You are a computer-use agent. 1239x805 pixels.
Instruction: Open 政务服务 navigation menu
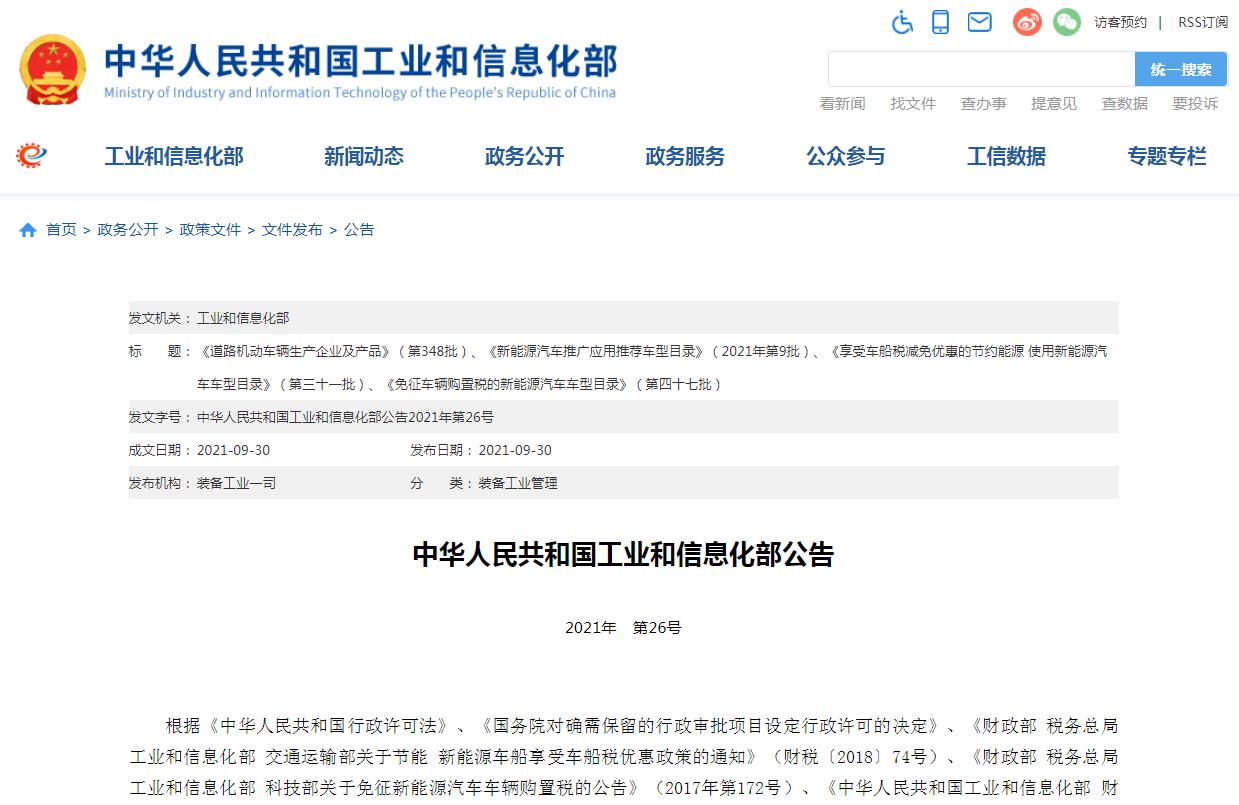(685, 156)
